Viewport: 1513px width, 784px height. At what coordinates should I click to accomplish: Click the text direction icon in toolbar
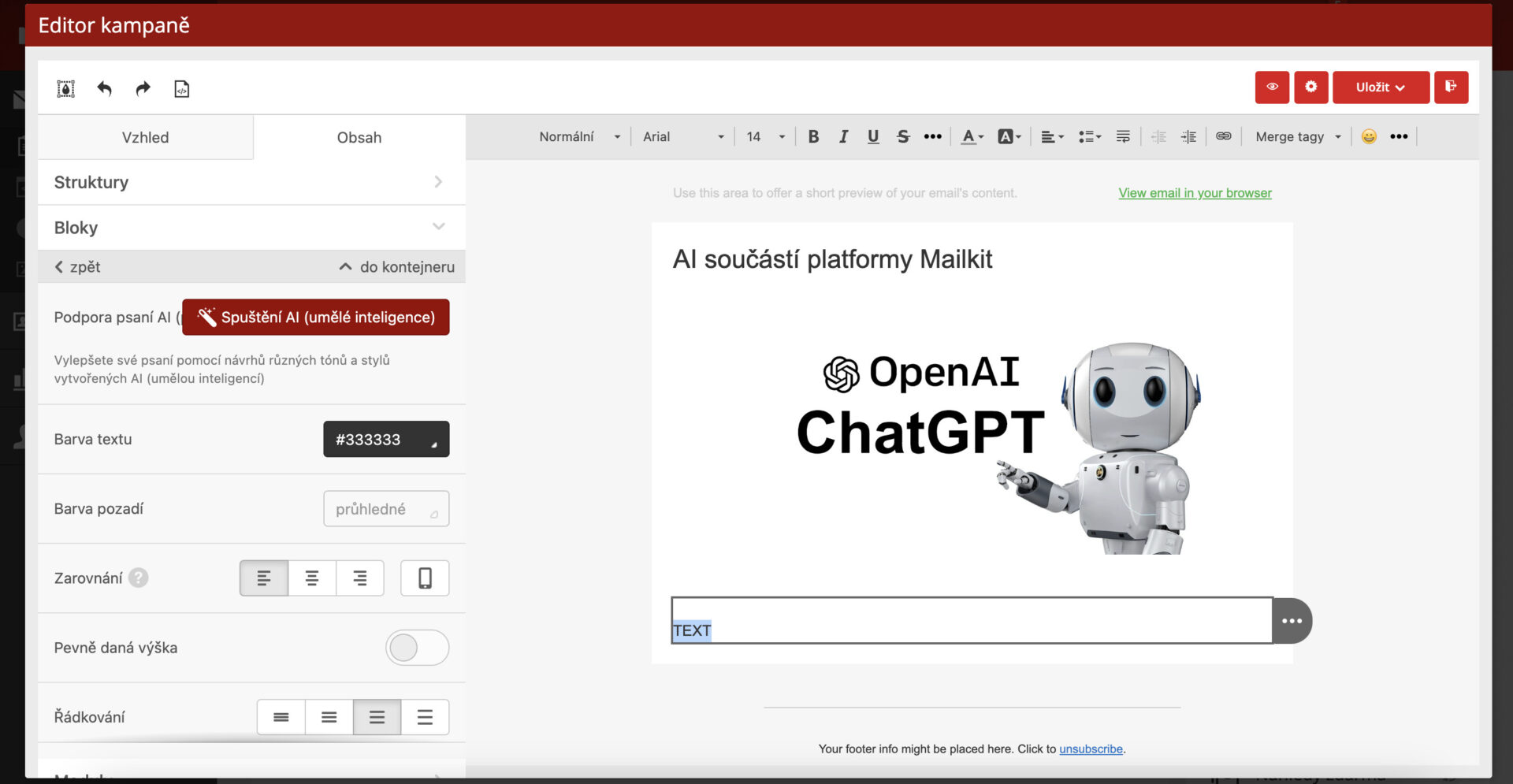click(1123, 137)
